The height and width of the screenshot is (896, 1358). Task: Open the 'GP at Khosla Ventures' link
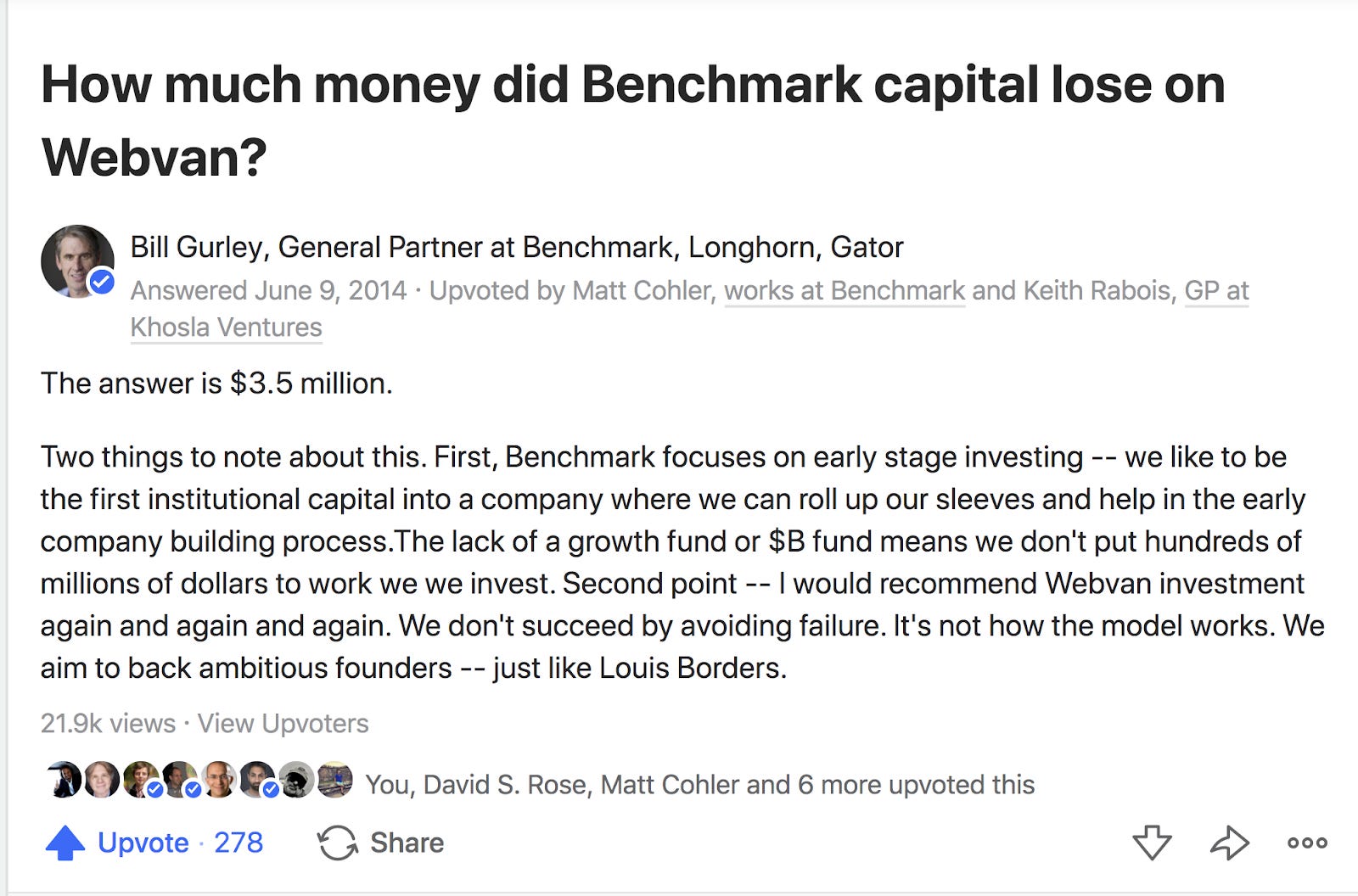(226, 328)
